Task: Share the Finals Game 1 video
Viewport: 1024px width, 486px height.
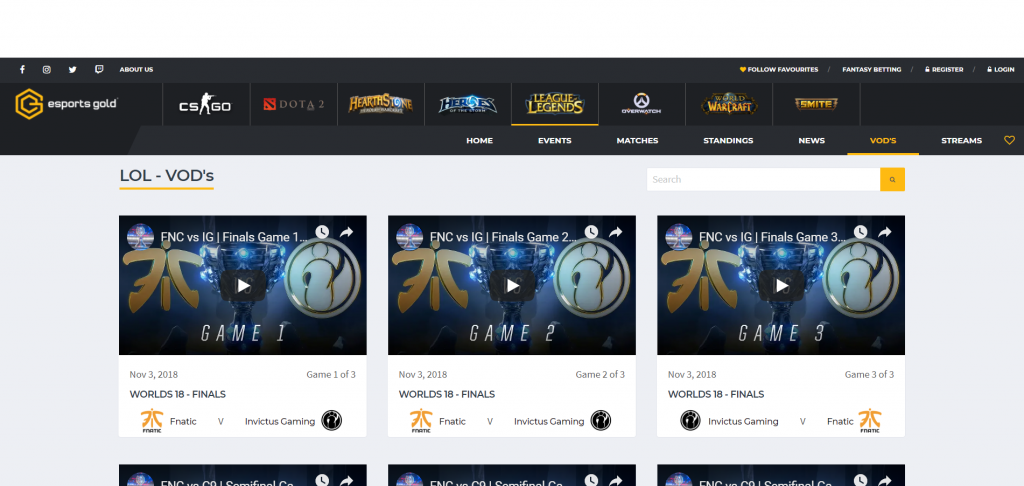Action: coord(347,232)
